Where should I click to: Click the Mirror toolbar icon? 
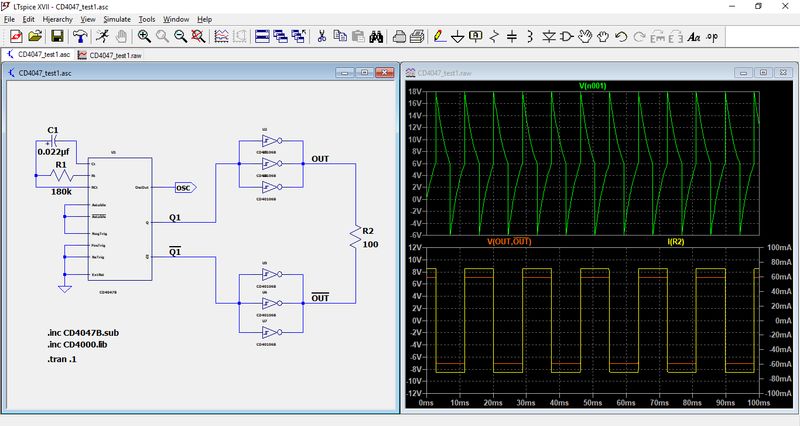click(676, 36)
